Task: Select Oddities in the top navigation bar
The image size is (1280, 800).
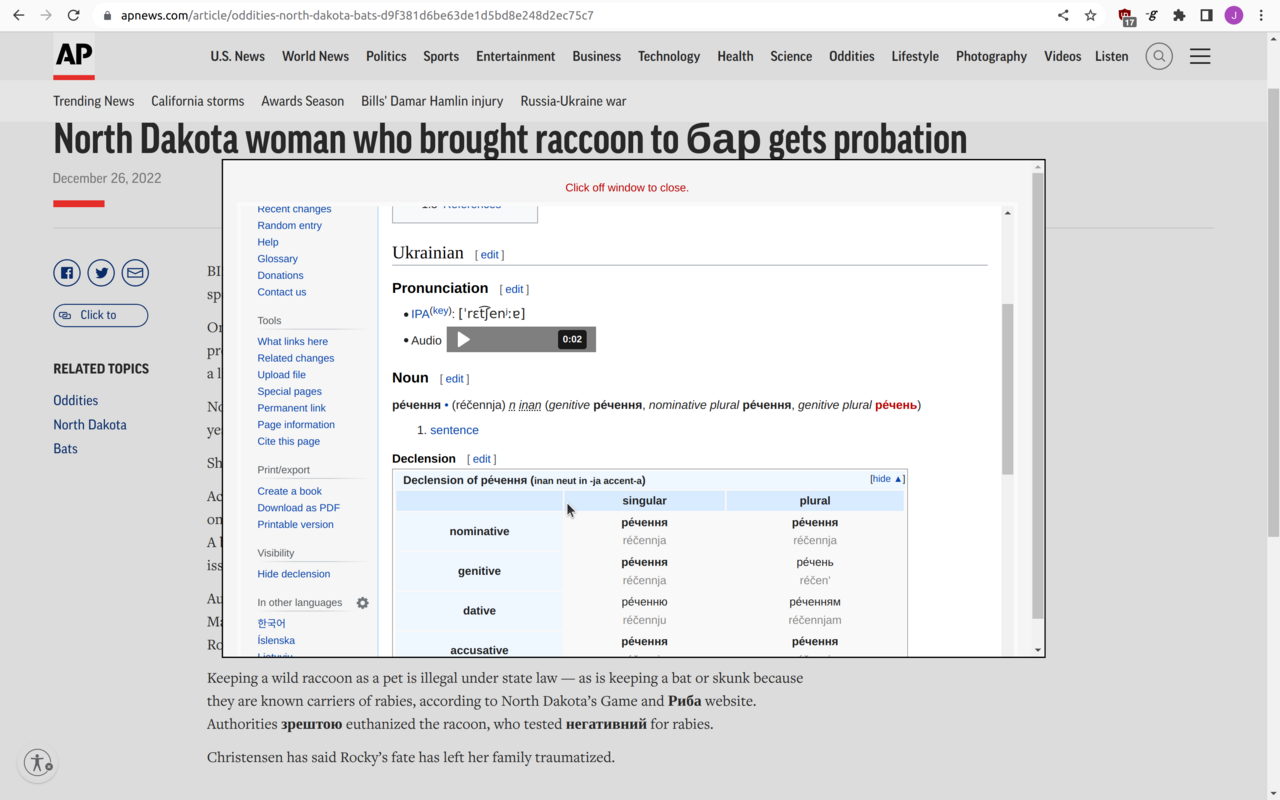Action: click(x=852, y=56)
